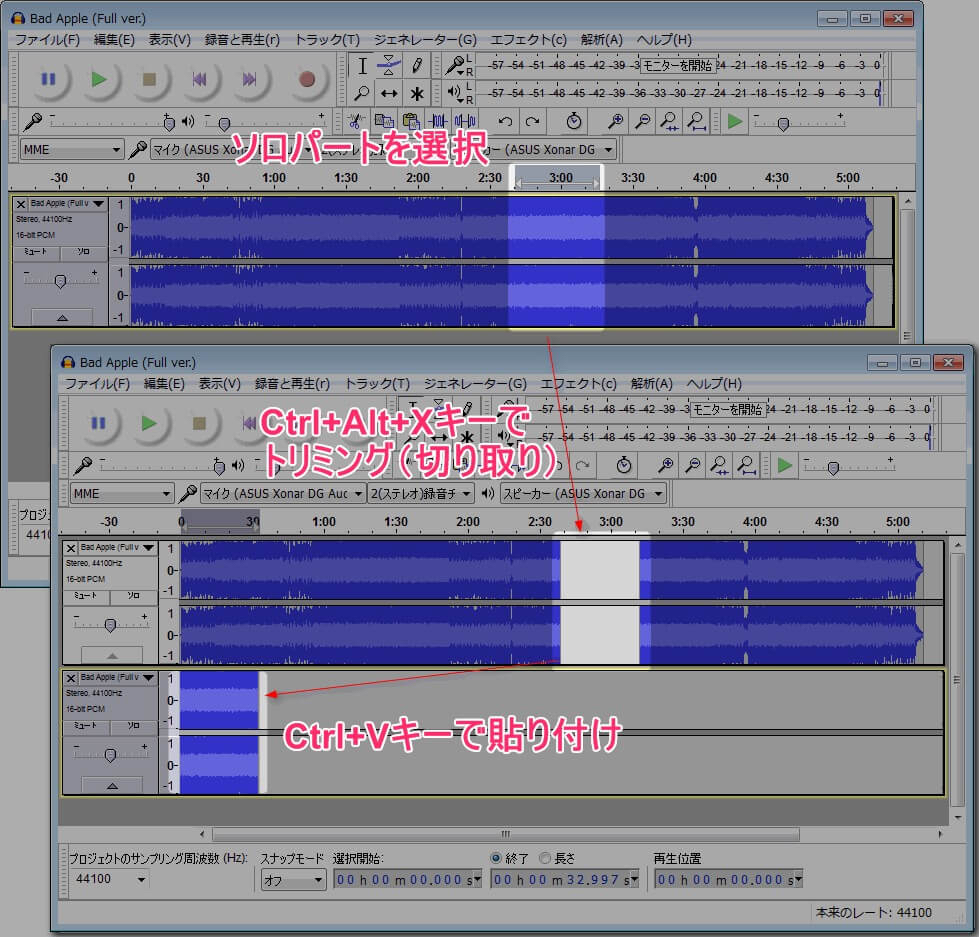This screenshot has width=979, height=937.
Task: Collapse the back window track
Action: [62, 317]
